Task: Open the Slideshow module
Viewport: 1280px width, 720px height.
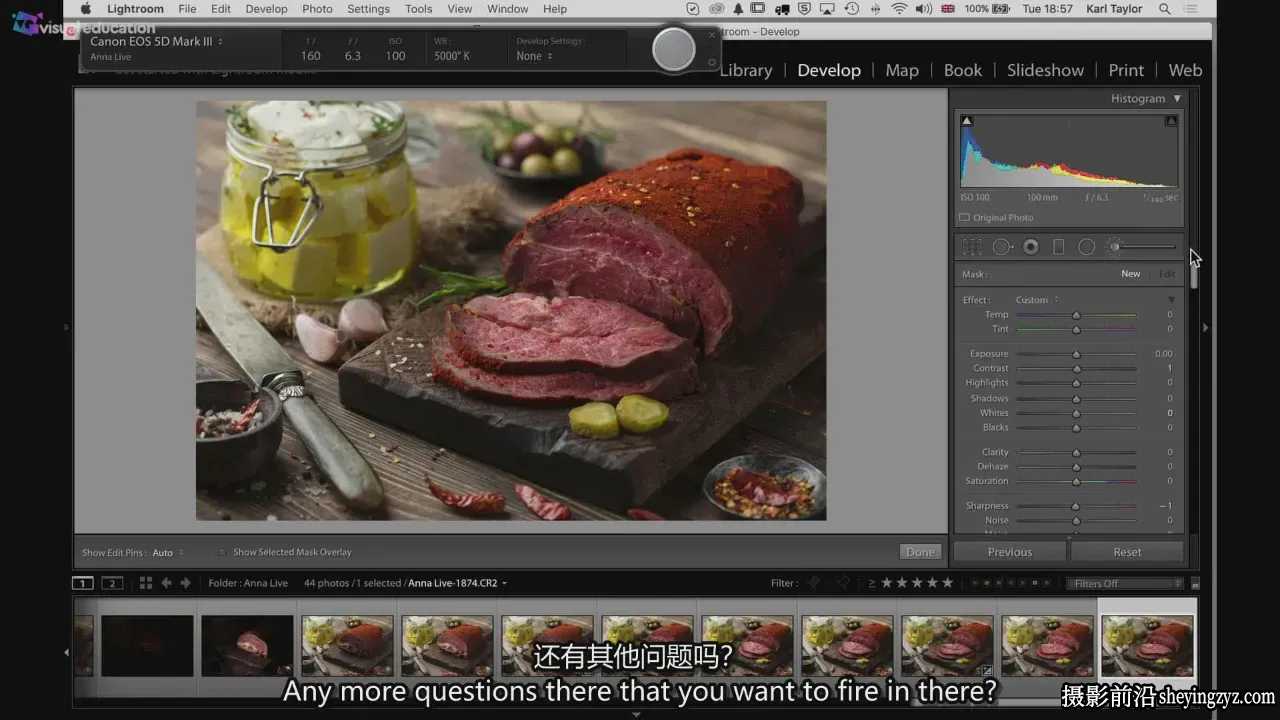Action: point(1045,70)
